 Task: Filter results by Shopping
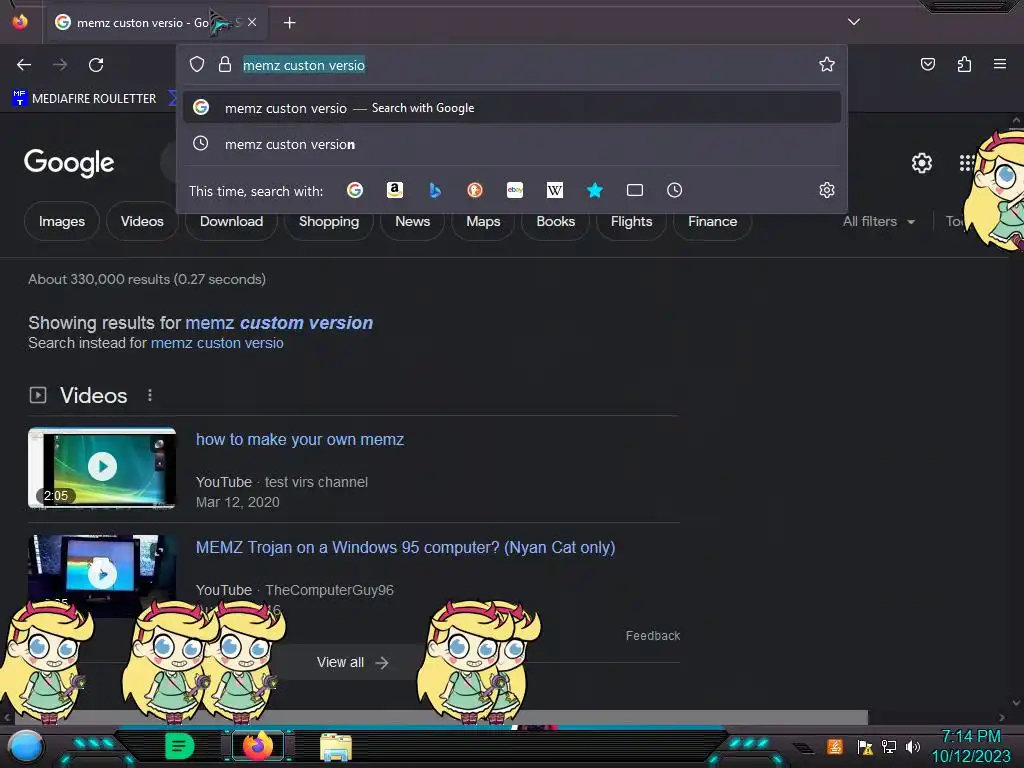tap(328, 221)
